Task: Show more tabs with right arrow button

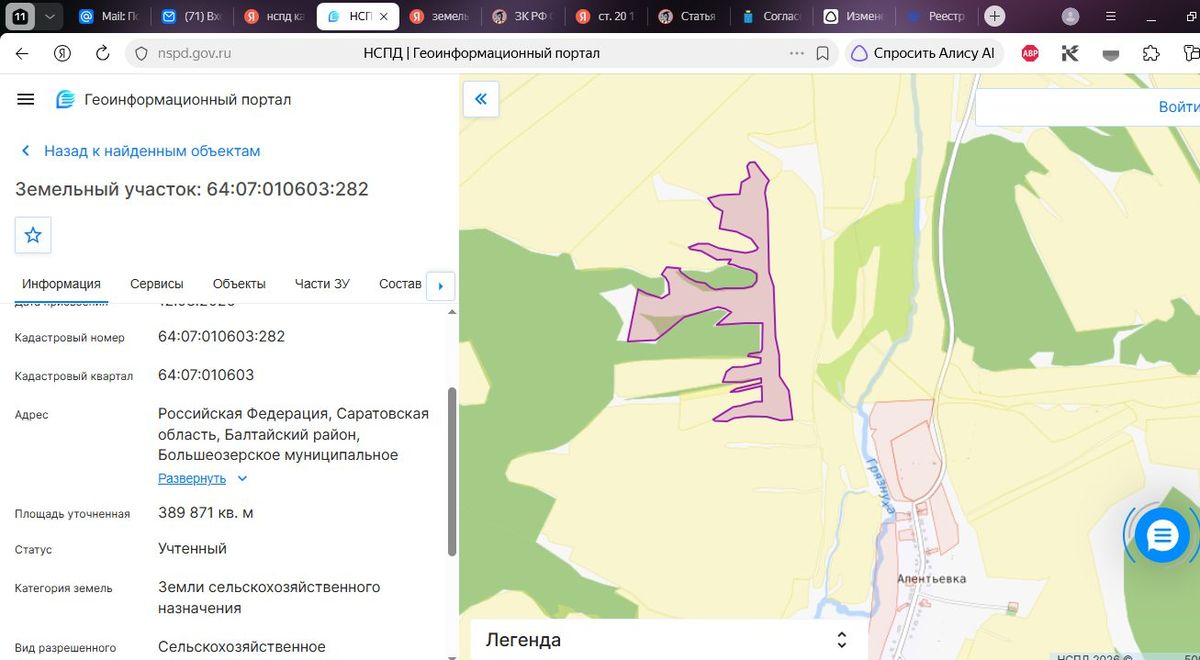Action: tap(441, 286)
